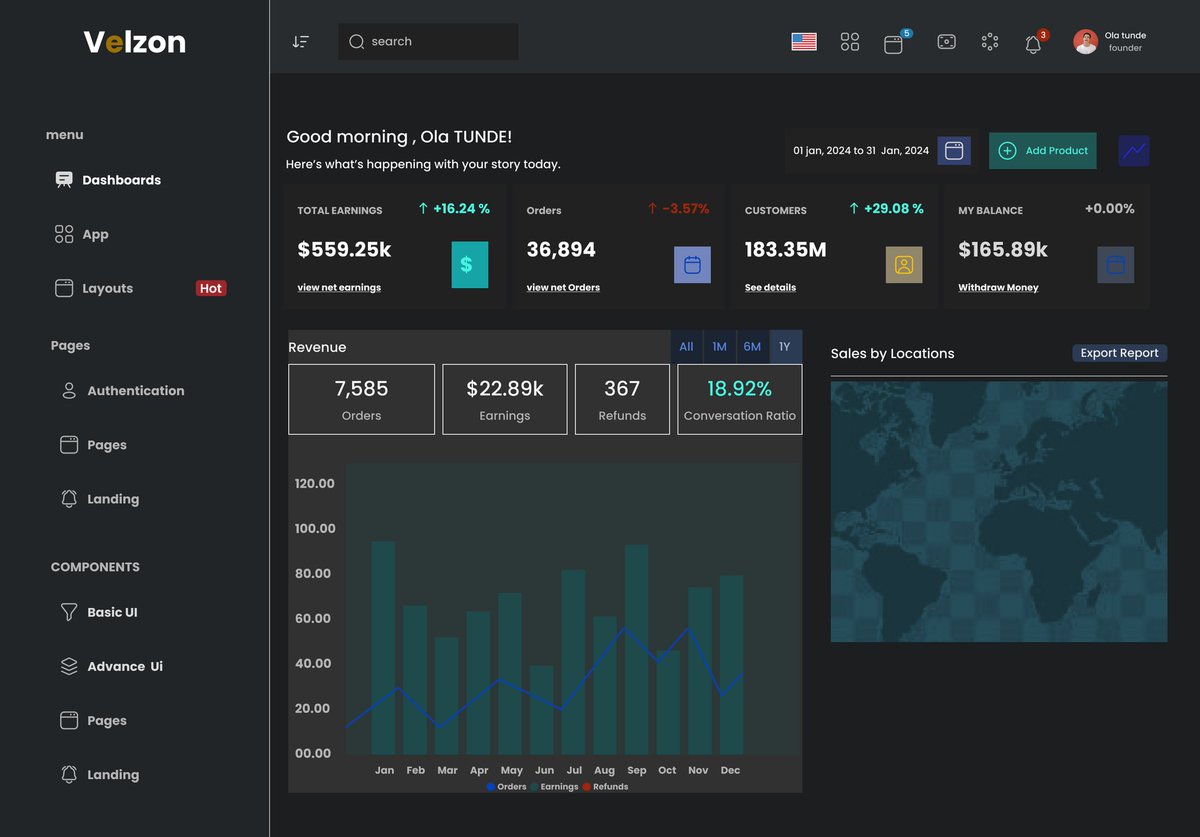Select the All revenue range tab
This screenshot has height=837, width=1200.
pos(686,347)
